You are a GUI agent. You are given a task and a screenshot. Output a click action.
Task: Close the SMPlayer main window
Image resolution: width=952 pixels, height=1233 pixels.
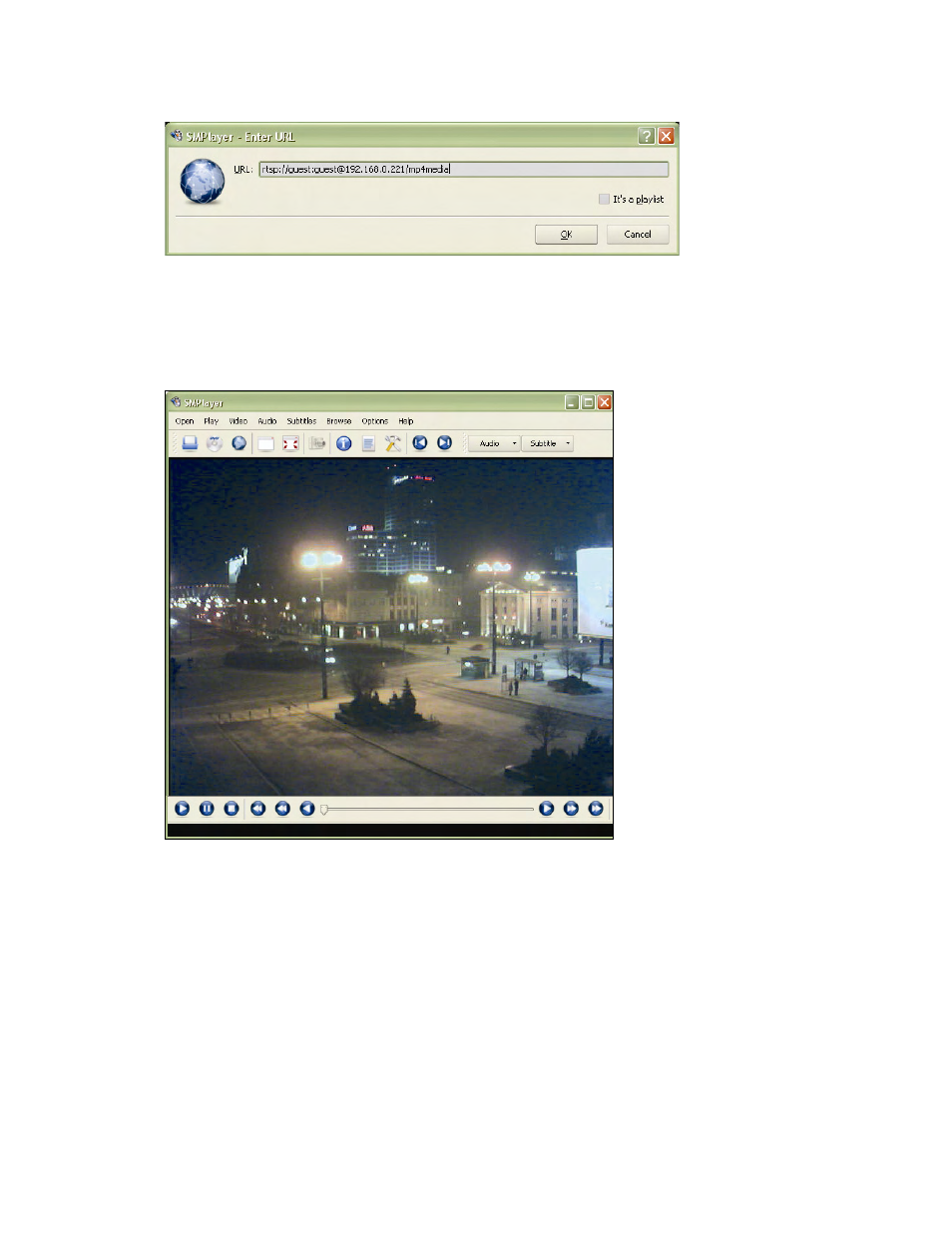click(x=605, y=402)
